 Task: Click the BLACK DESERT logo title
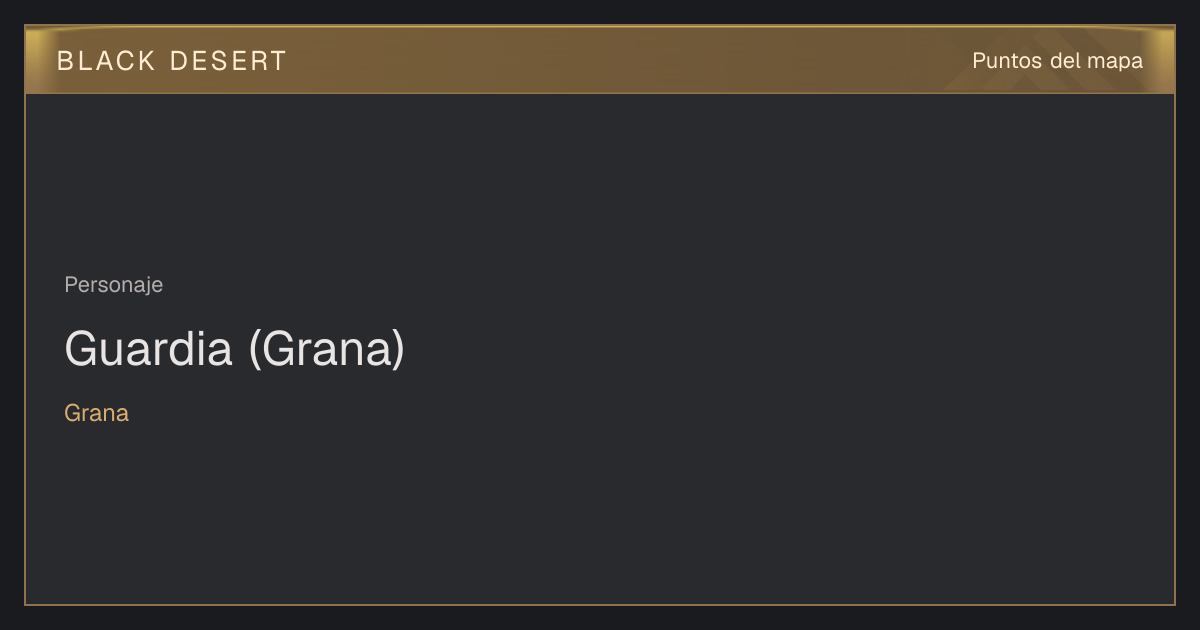coord(171,61)
